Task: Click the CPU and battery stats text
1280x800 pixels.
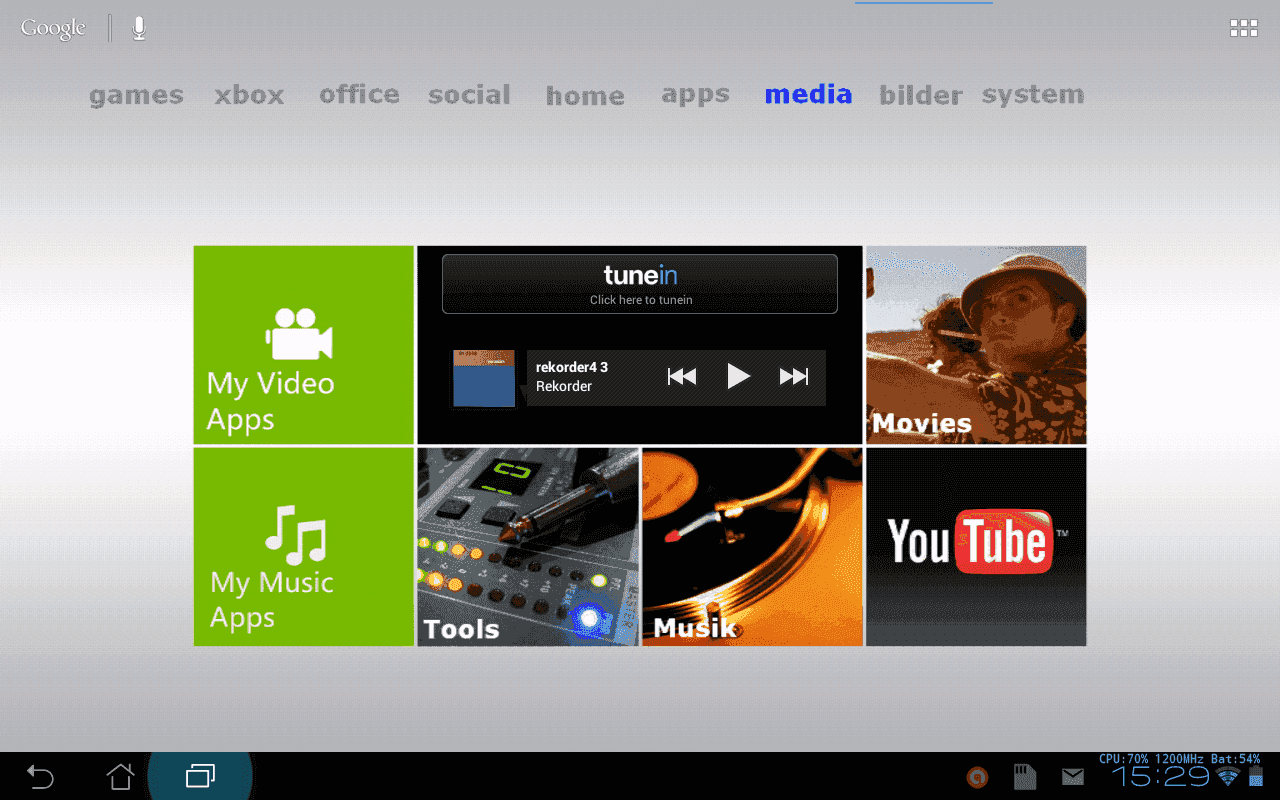Action: coord(1179,759)
